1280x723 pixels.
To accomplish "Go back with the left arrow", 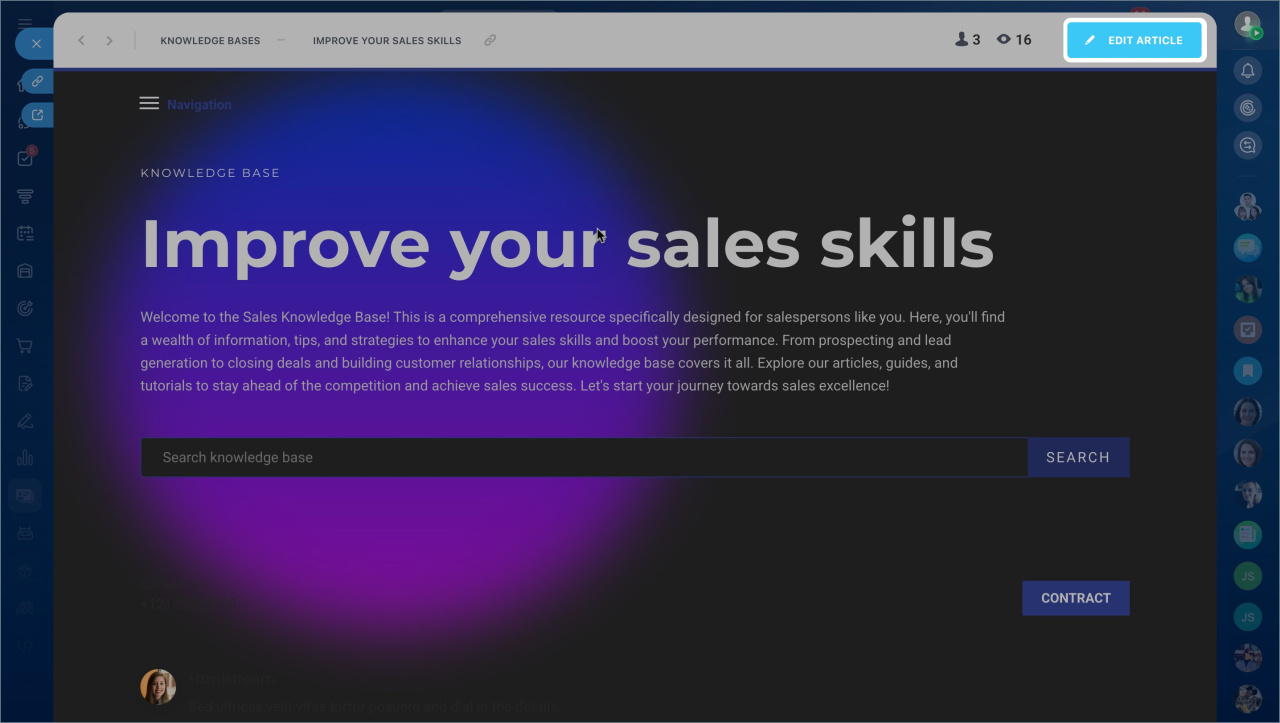I will click(82, 41).
